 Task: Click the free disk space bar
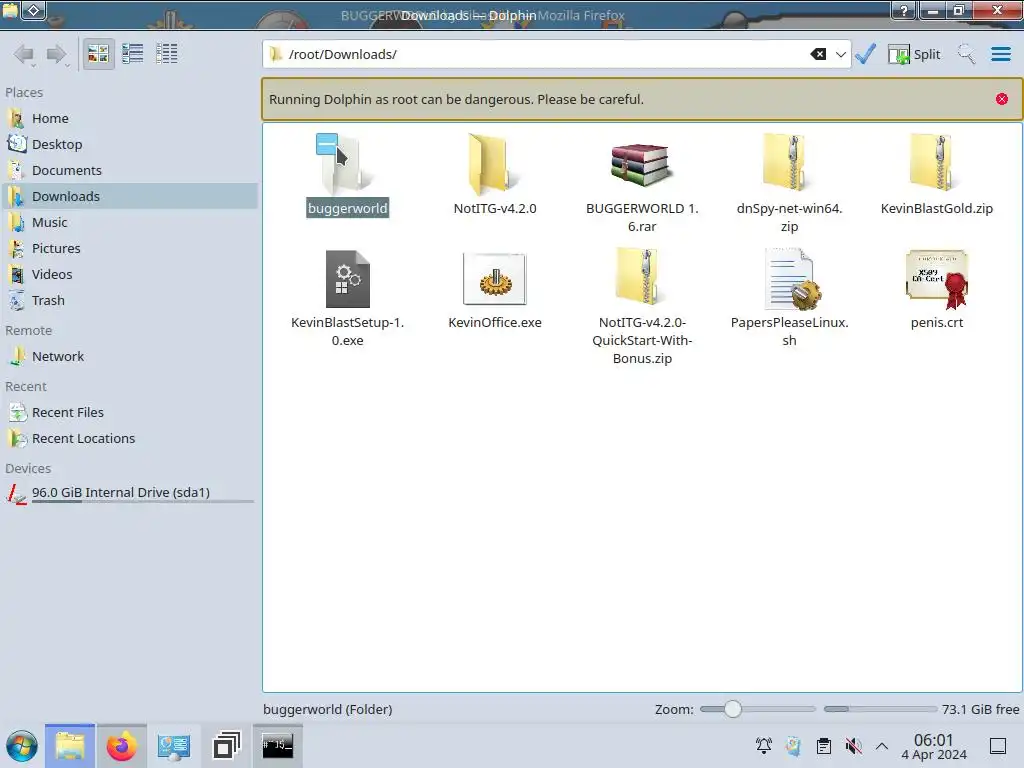880,709
